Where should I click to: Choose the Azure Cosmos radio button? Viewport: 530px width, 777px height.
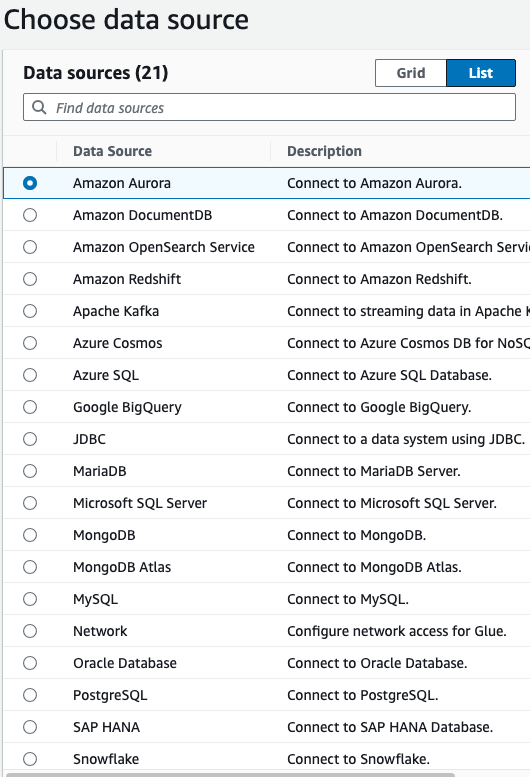pyautogui.click(x=30, y=343)
